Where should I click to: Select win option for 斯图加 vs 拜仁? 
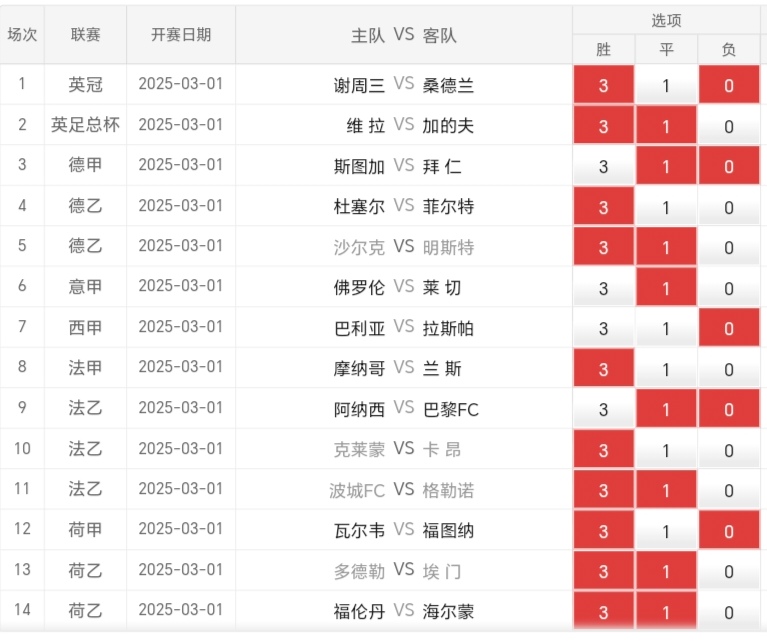point(603,166)
